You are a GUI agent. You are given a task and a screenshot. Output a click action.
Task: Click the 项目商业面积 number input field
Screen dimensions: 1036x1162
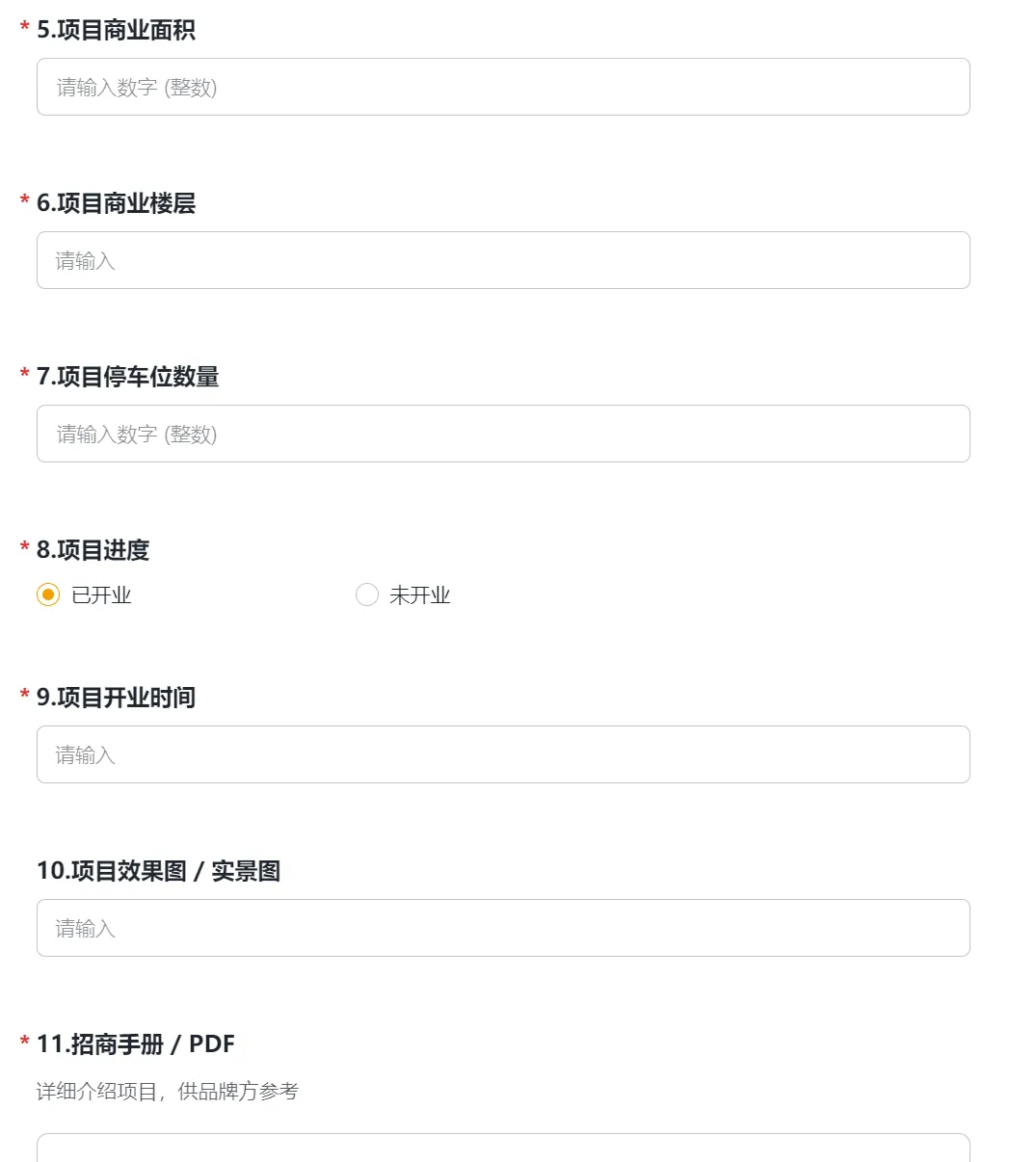[x=503, y=87]
